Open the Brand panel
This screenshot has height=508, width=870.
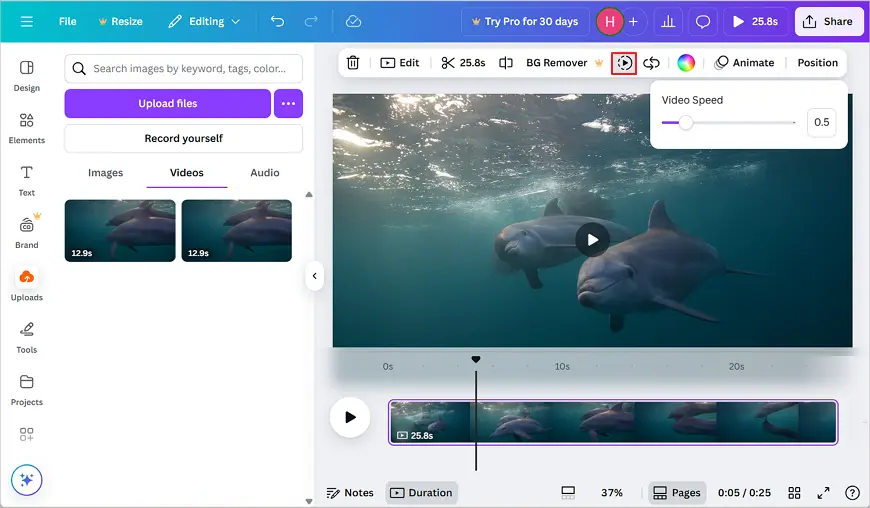[x=27, y=232]
